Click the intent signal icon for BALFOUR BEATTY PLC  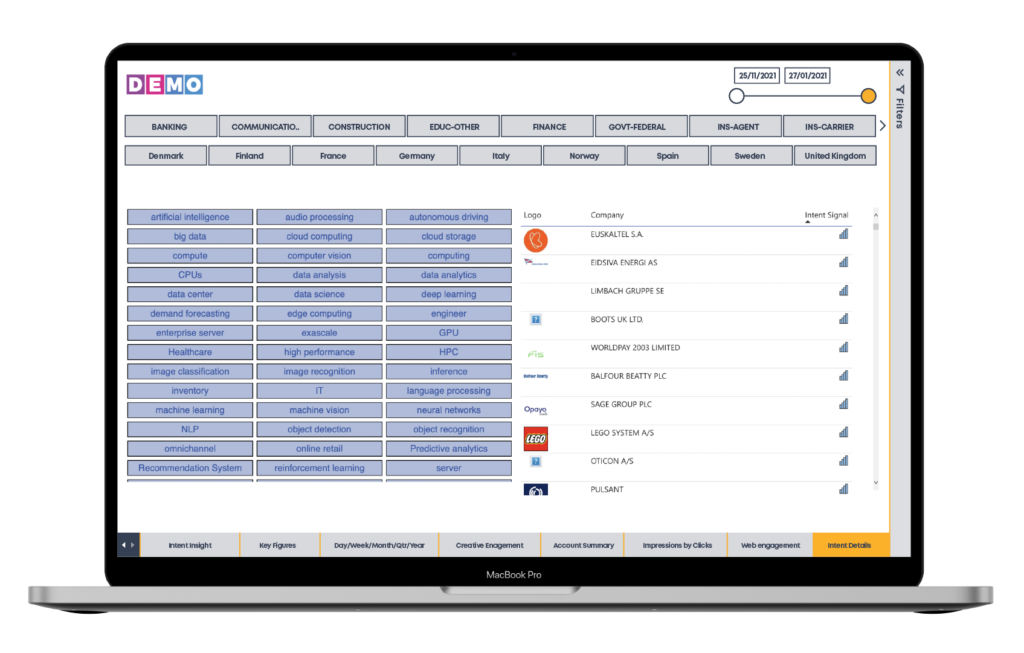(843, 375)
